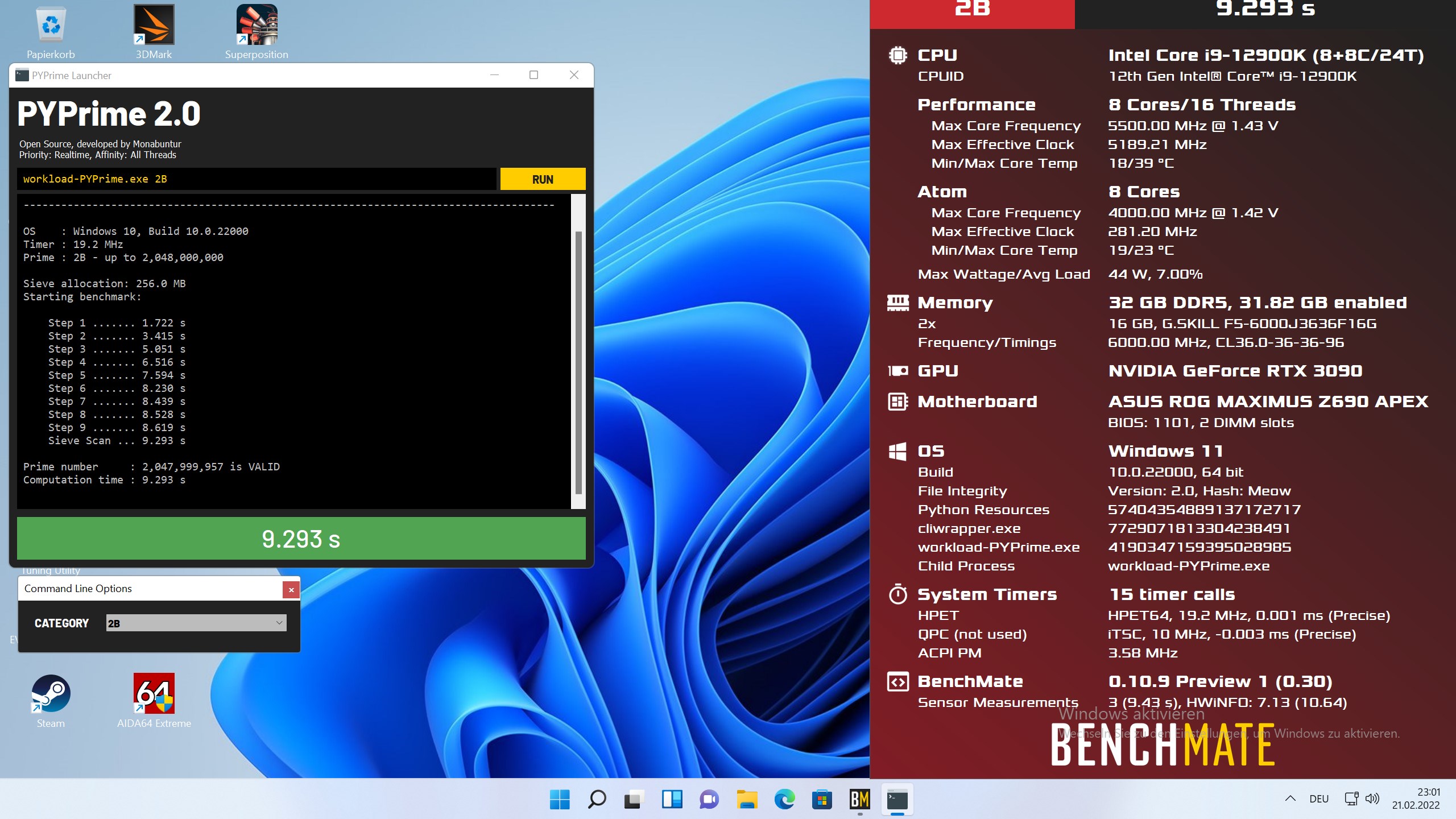Launch the AIDA64 Extreme desktop shortcut

[x=154, y=701]
